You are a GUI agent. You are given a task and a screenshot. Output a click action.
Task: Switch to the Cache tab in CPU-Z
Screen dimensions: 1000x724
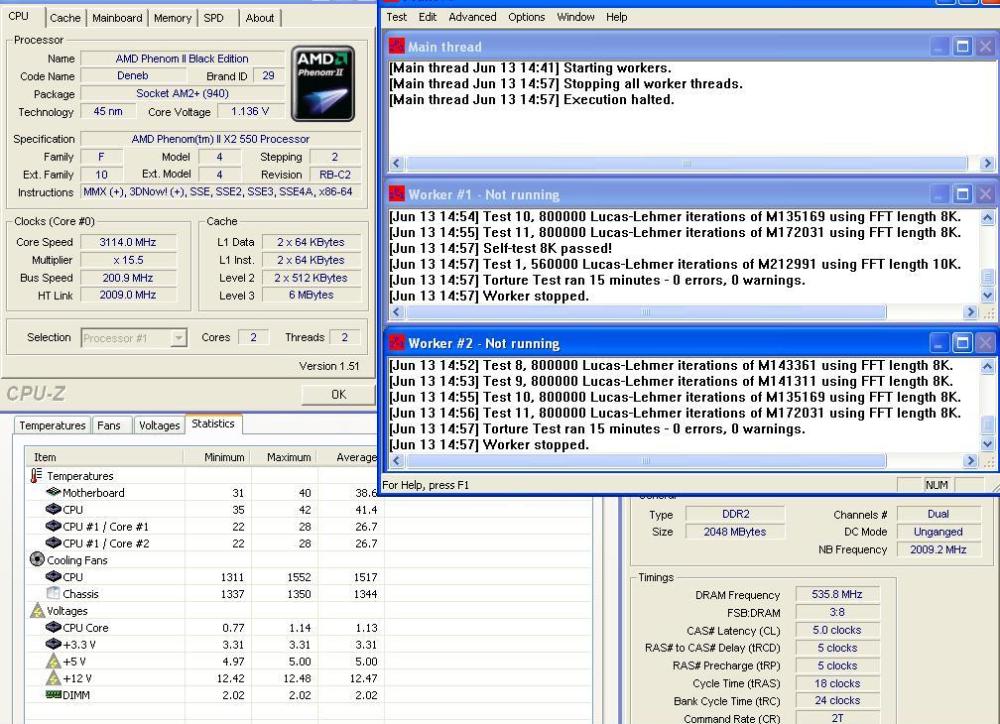click(65, 18)
